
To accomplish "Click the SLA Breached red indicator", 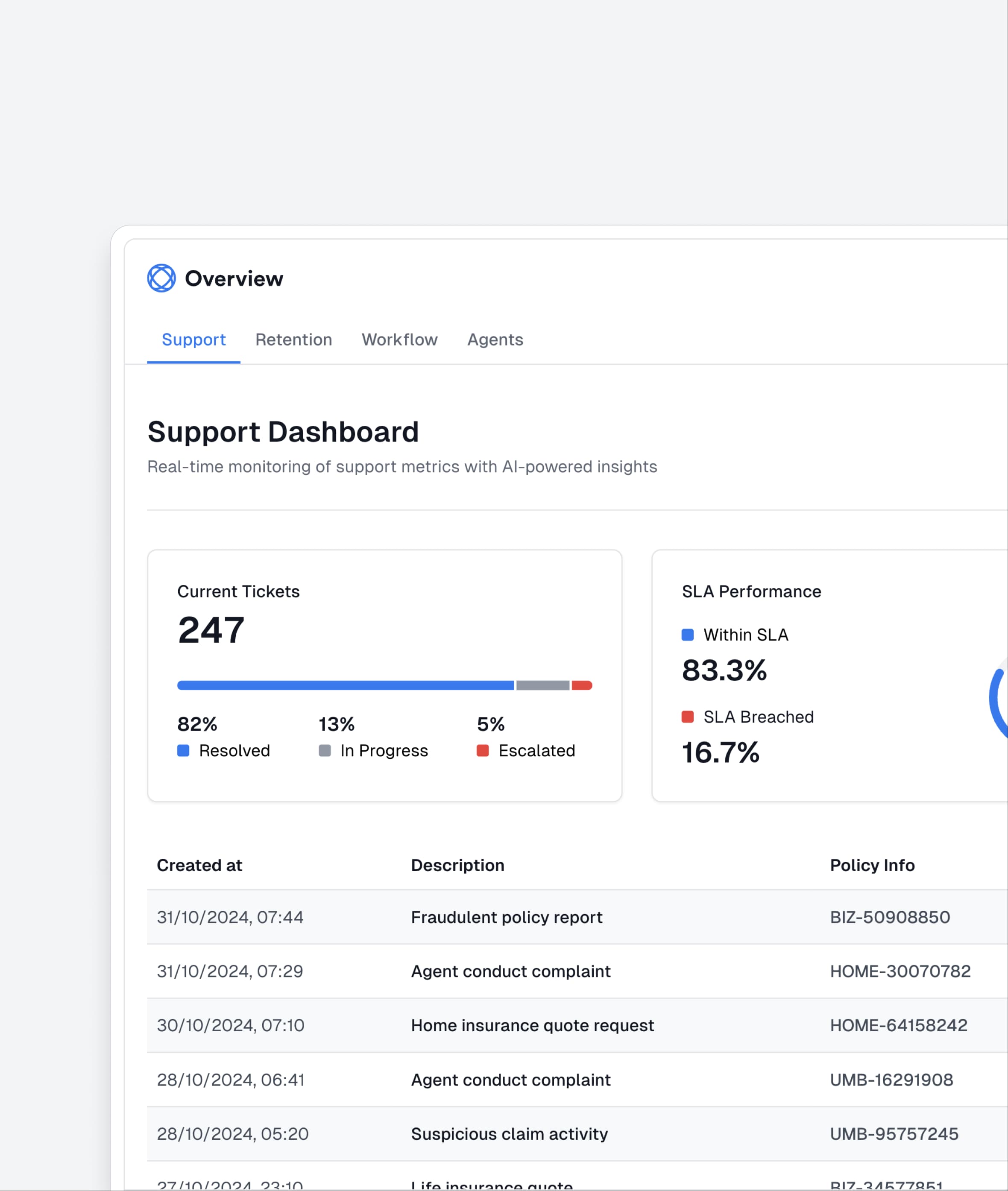I will (x=687, y=716).
